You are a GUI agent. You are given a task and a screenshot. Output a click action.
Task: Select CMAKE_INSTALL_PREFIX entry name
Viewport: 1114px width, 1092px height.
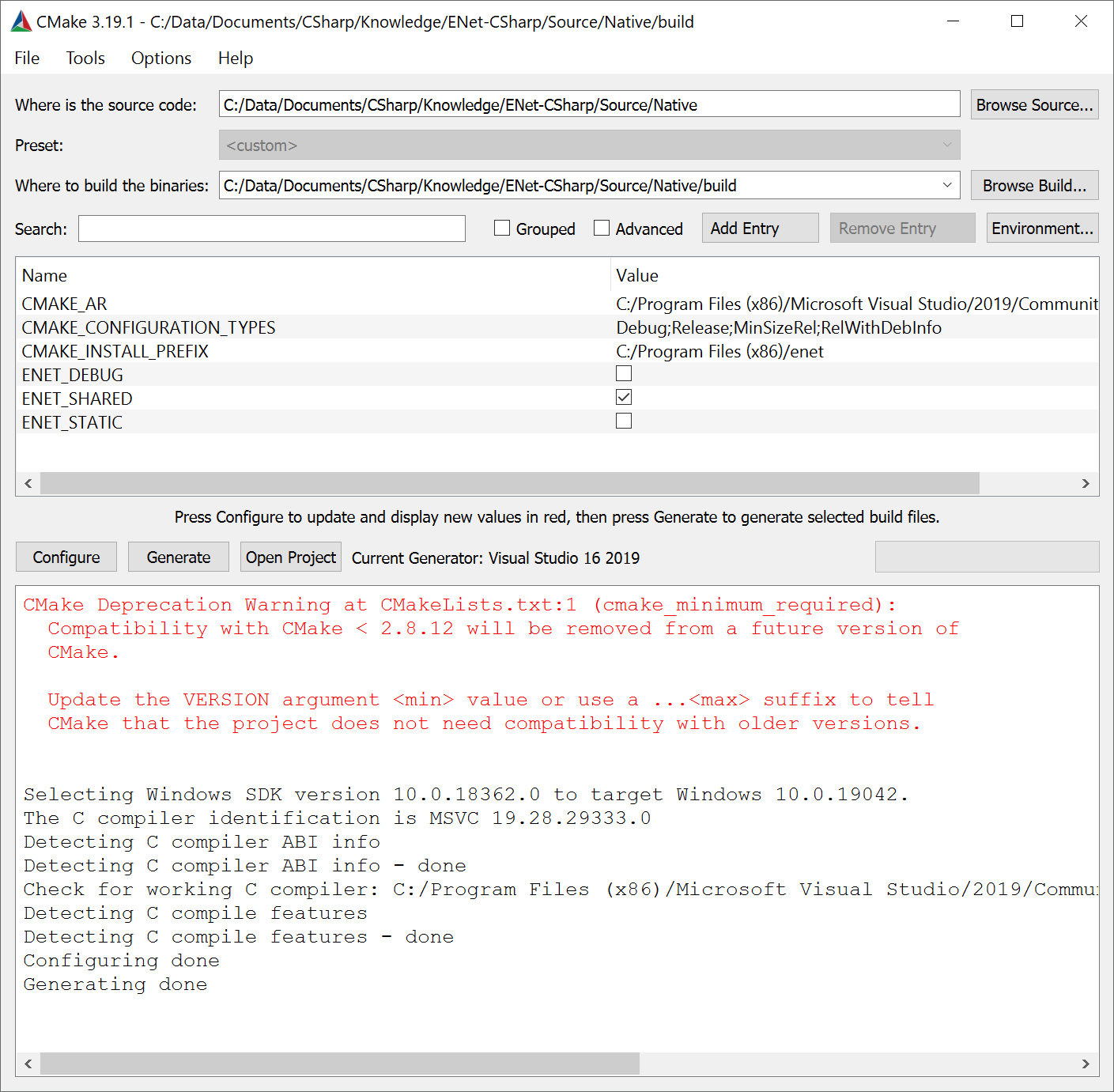coord(115,351)
